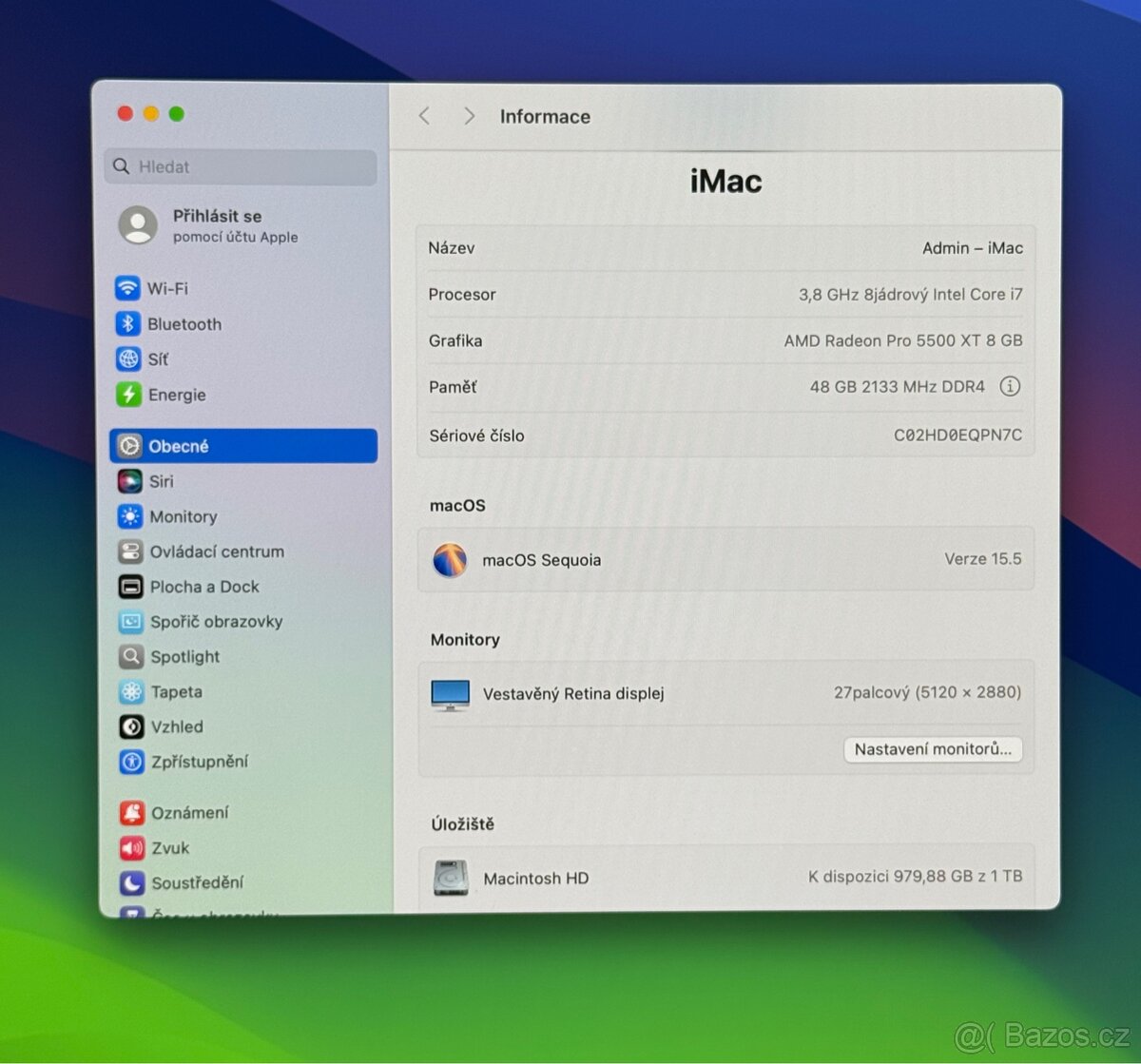Select Zpřístupnění in the sidebar

point(199,762)
